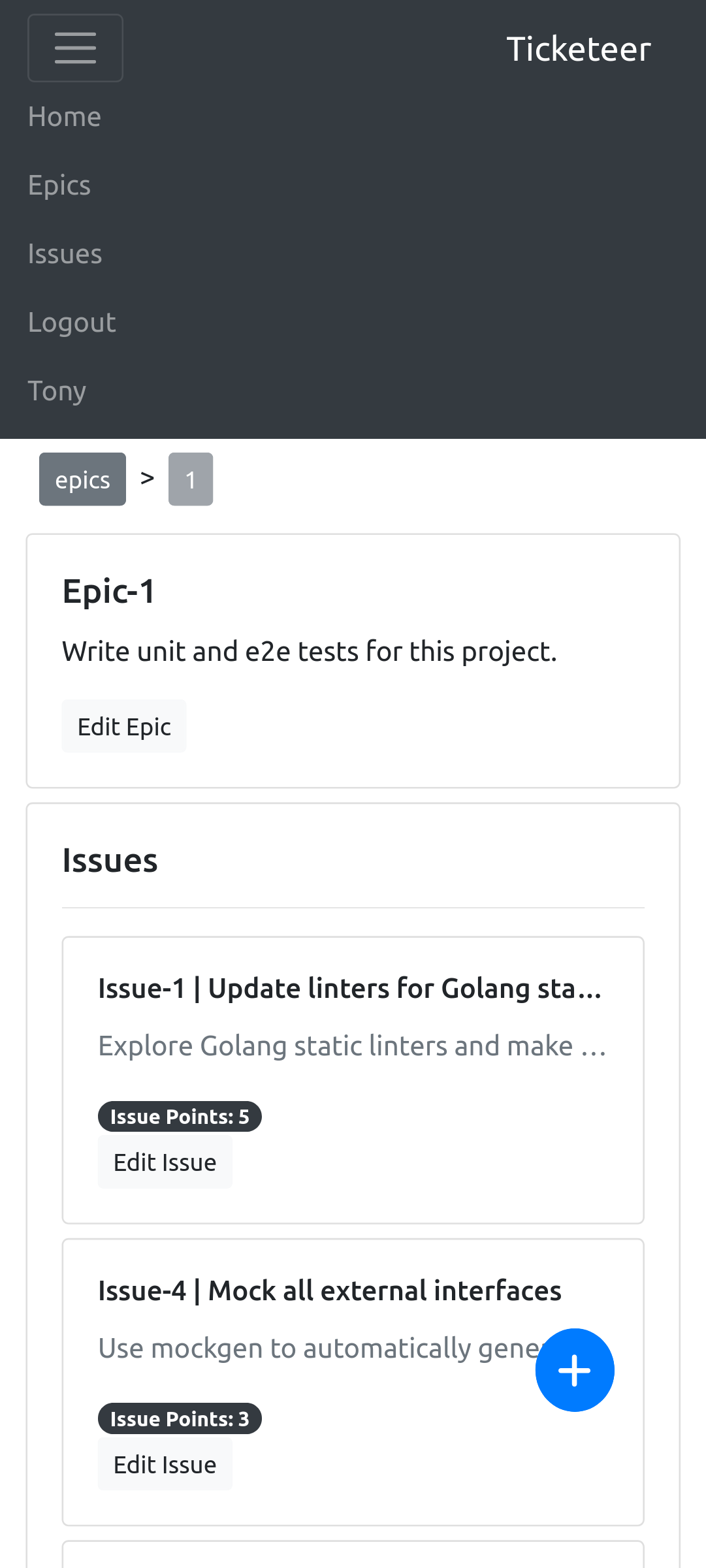
Task: Click the floating blue plus button
Action: pyautogui.click(x=575, y=1369)
